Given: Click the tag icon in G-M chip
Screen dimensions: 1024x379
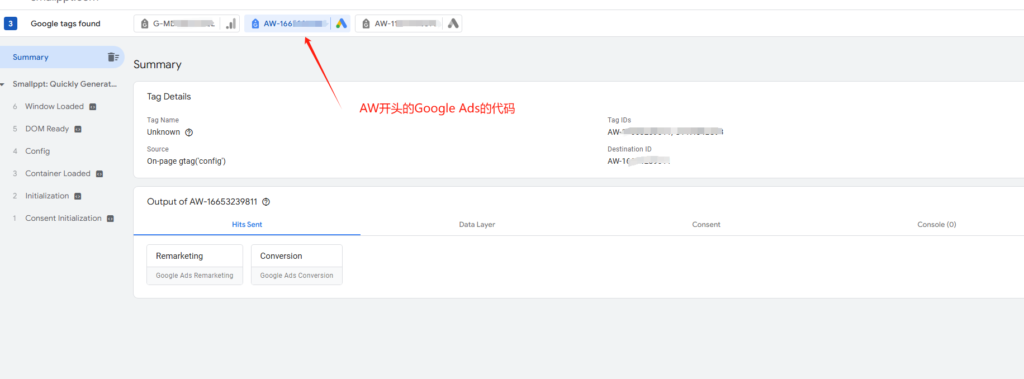Looking at the screenshot, I should point(144,24).
